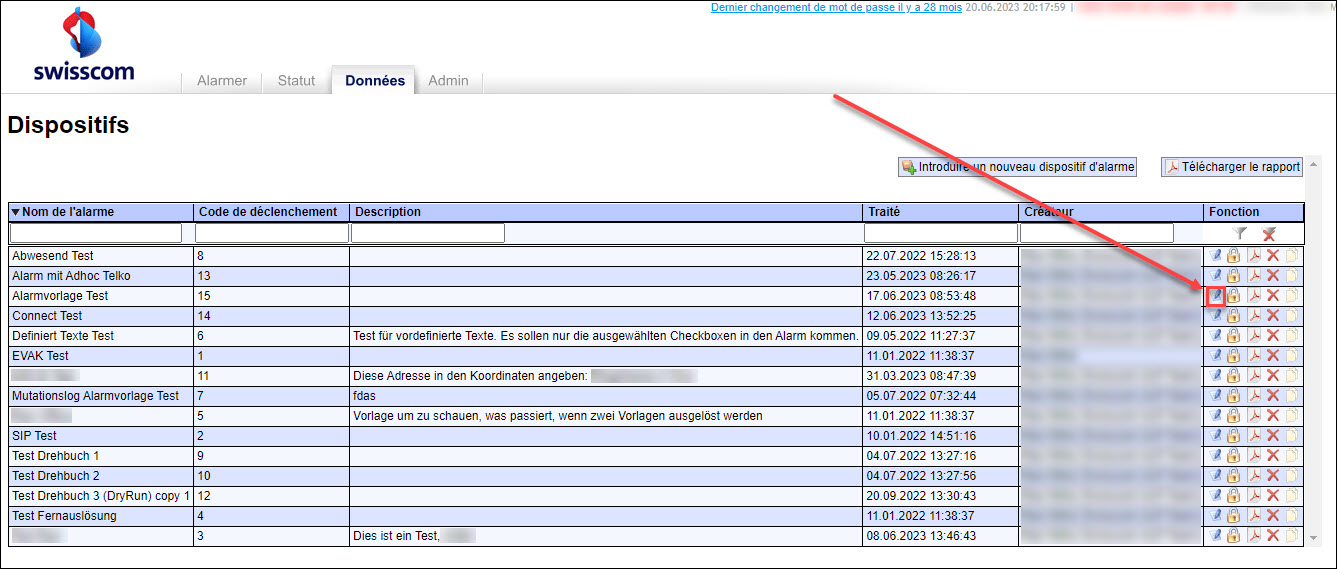Click Introduire un nouveau dispositif d'alarme button
Screen dimensions: 1337x569
(x=1018, y=167)
